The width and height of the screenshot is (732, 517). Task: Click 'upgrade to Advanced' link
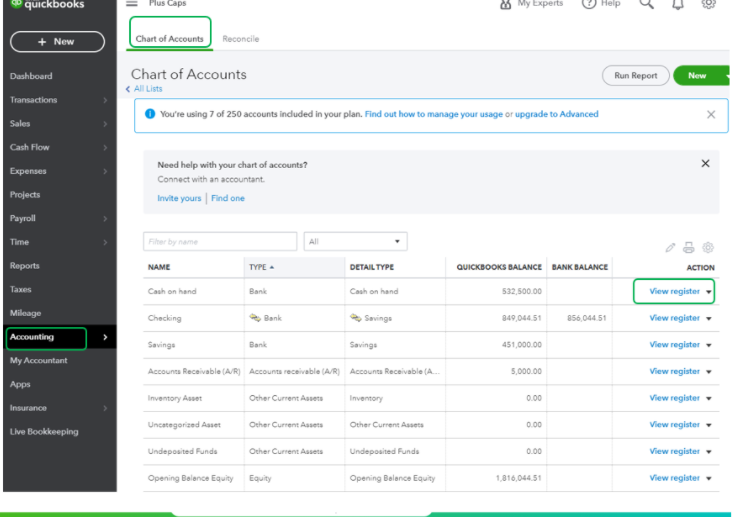(556, 114)
